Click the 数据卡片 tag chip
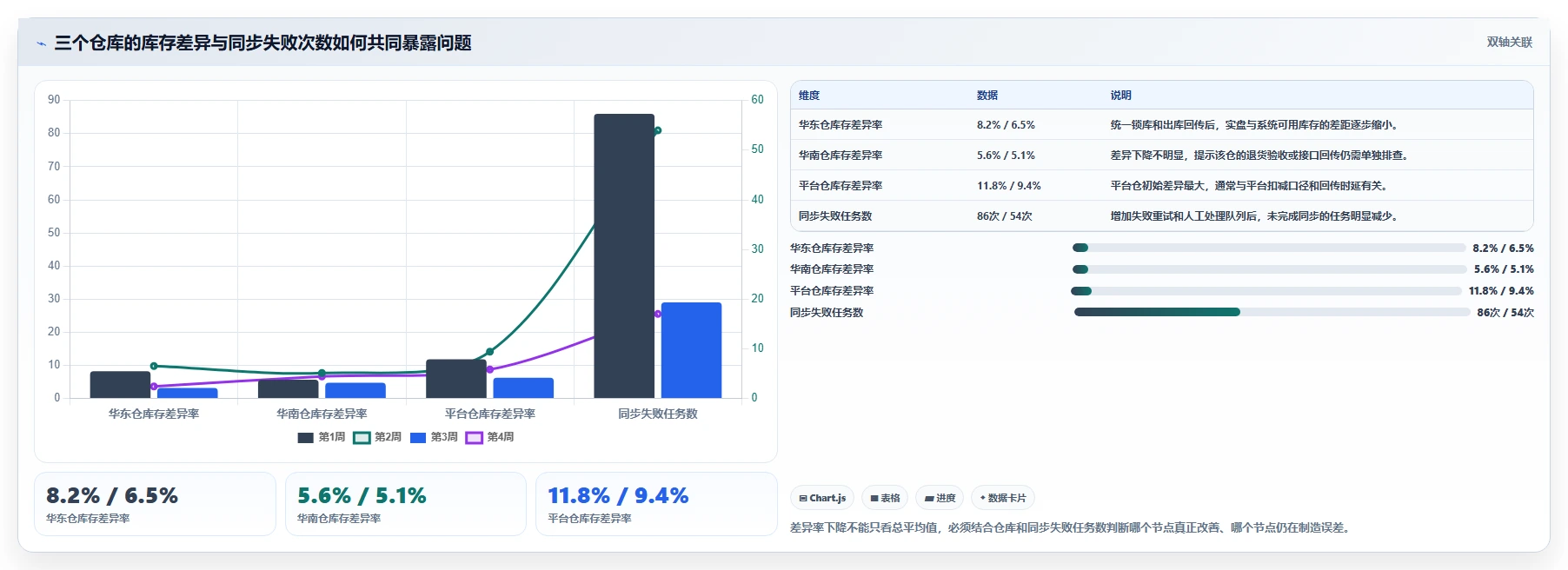Image resolution: width=1568 pixels, height=570 pixels. [1003, 498]
